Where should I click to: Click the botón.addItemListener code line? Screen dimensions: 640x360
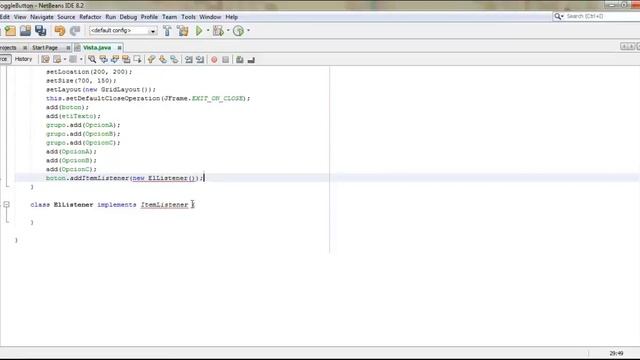[124, 178]
